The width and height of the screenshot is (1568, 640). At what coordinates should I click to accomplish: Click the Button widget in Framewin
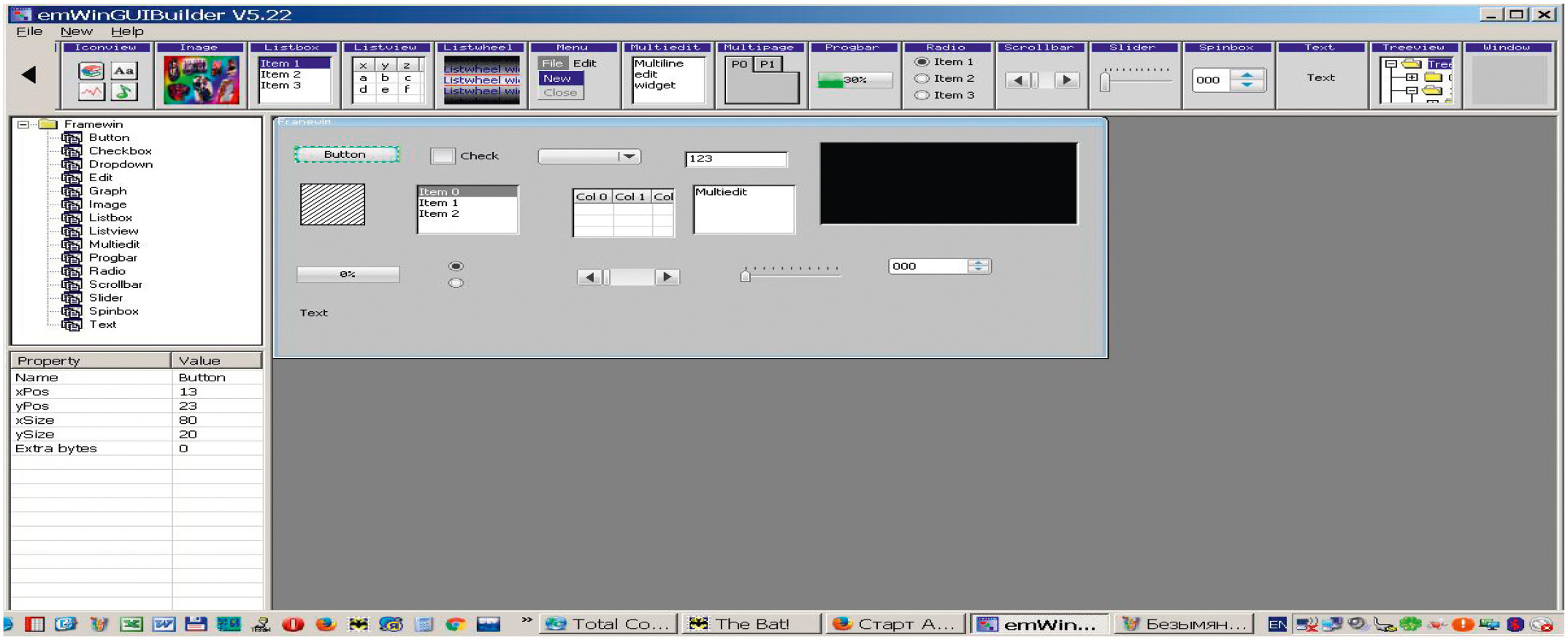[346, 154]
